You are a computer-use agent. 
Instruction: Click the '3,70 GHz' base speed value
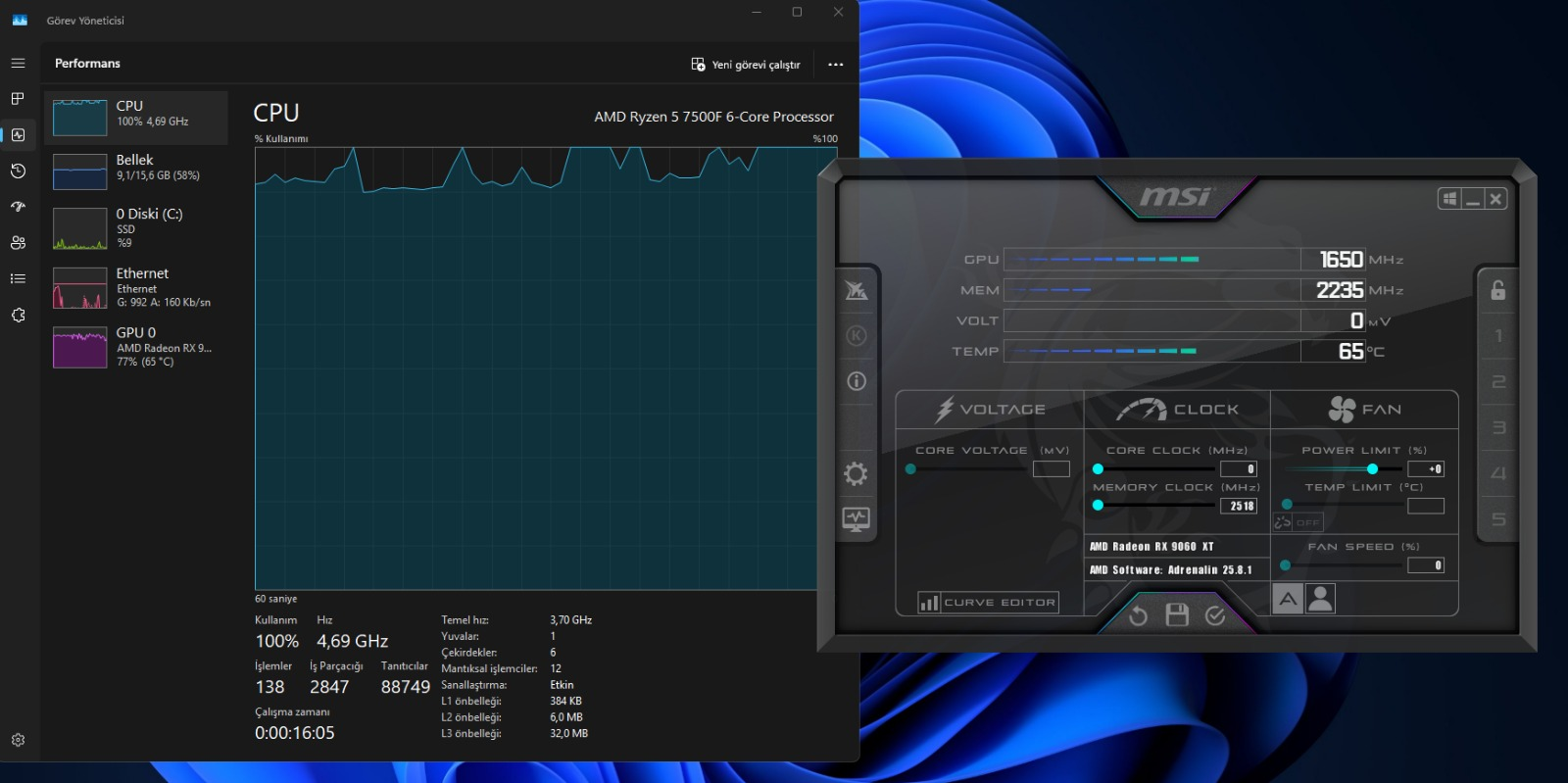[570, 620]
